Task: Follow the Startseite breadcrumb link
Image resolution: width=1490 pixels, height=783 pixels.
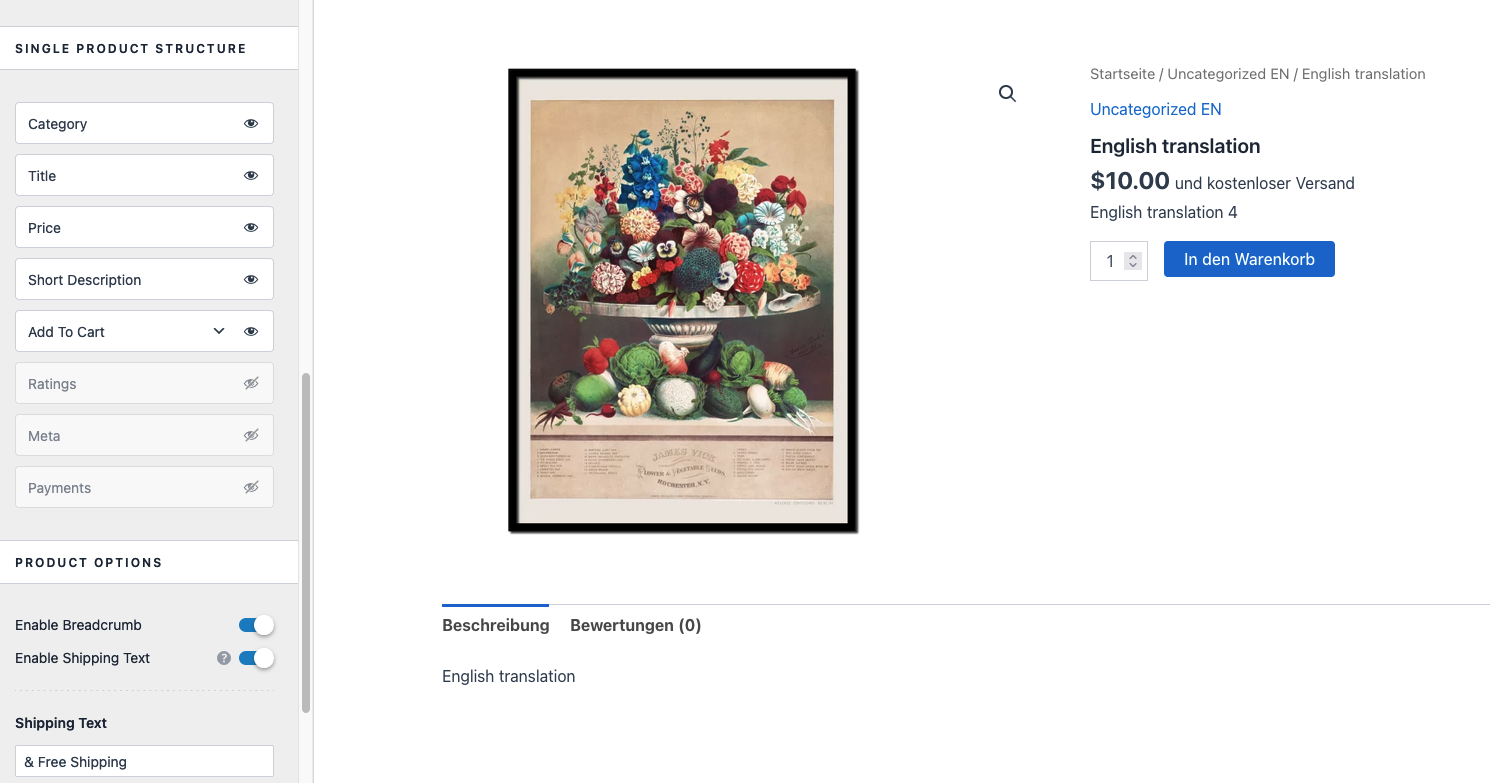Action: coord(1122,74)
